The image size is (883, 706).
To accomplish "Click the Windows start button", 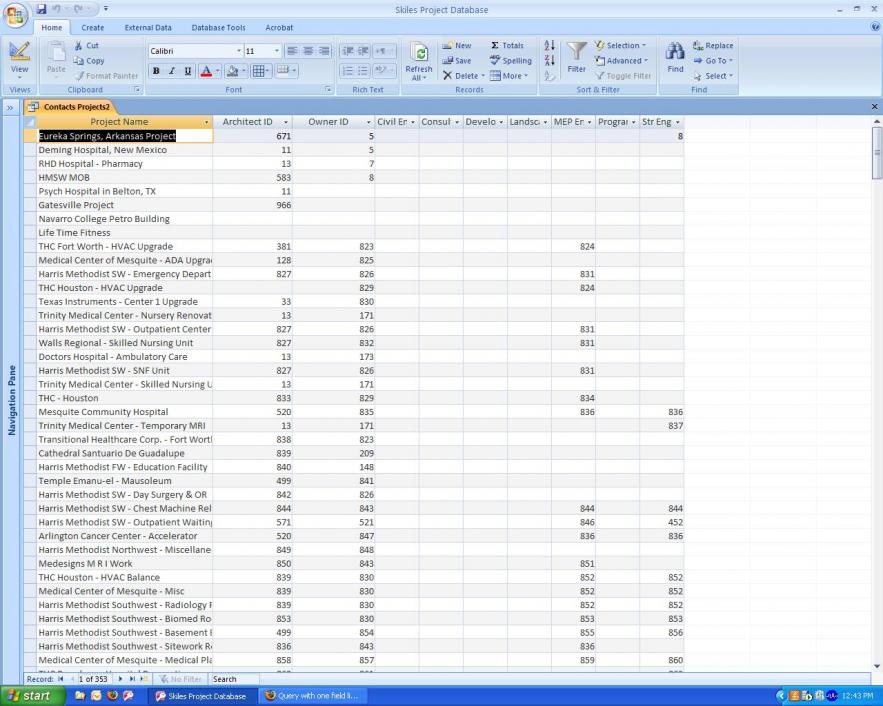I will (x=31, y=696).
